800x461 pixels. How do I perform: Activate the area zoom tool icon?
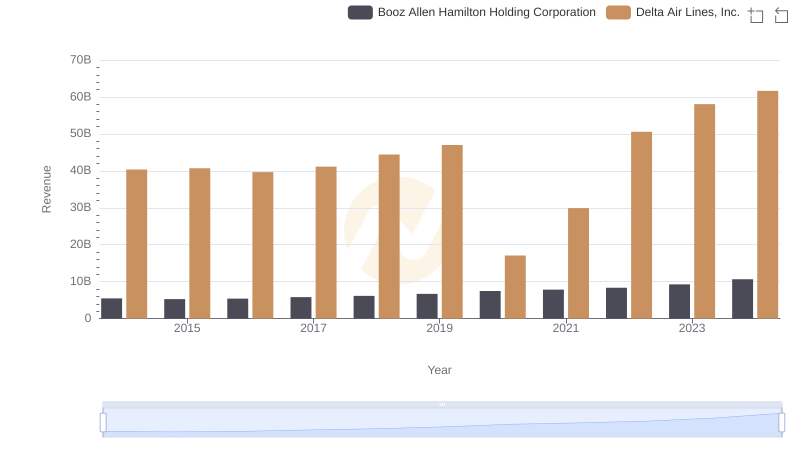click(x=756, y=15)
